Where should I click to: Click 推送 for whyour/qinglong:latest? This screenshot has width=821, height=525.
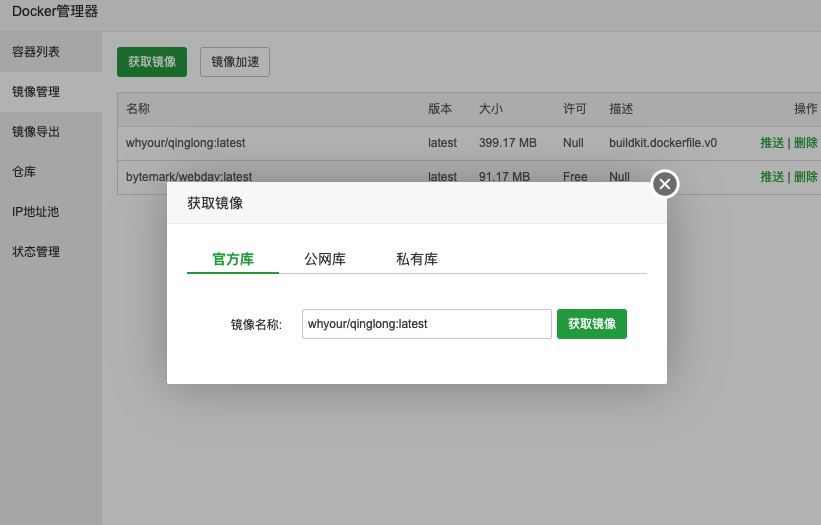pos(772,143)
